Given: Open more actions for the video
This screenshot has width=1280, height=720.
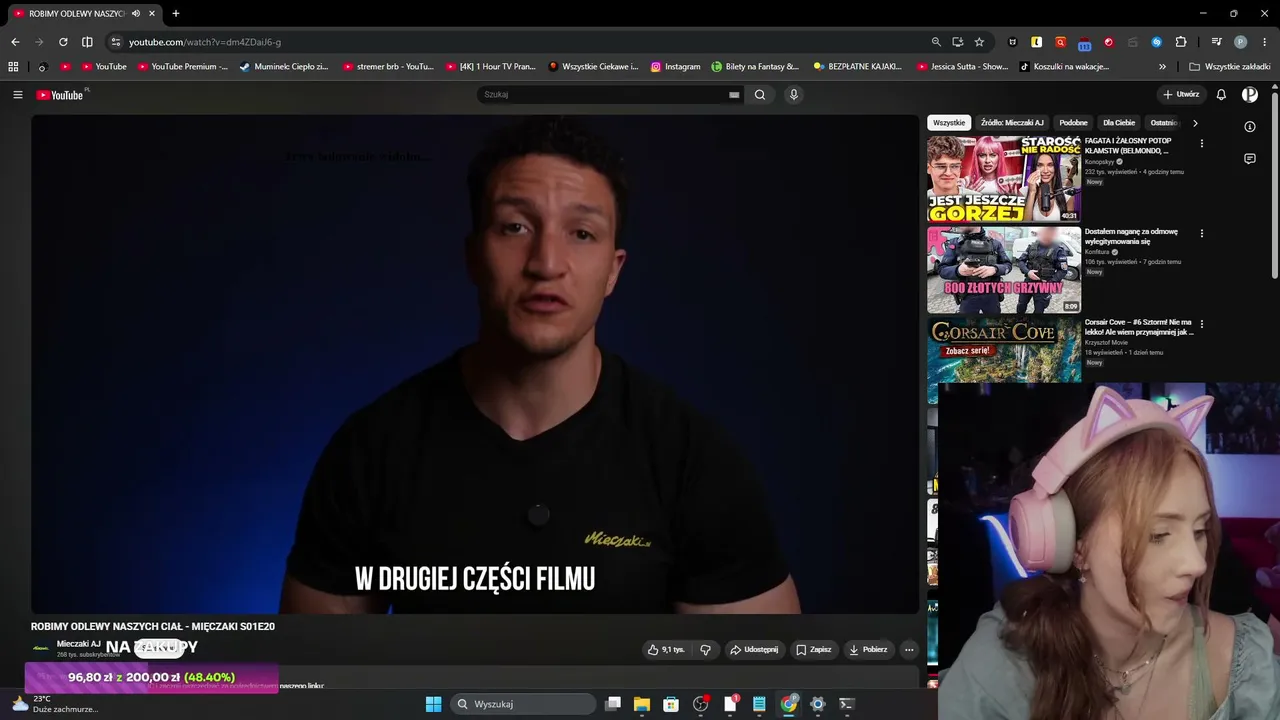Looking at the screenshot, I should [909, 650].
